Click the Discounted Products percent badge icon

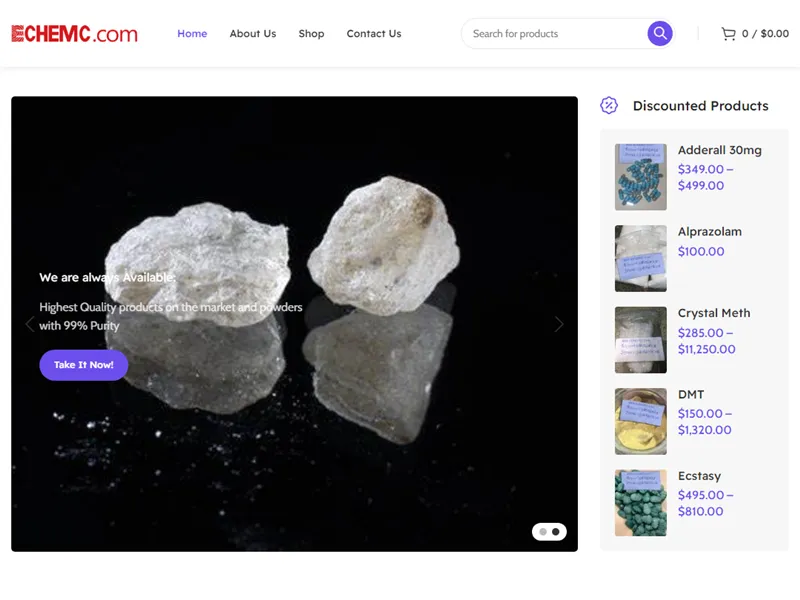(x=609, y=105)
